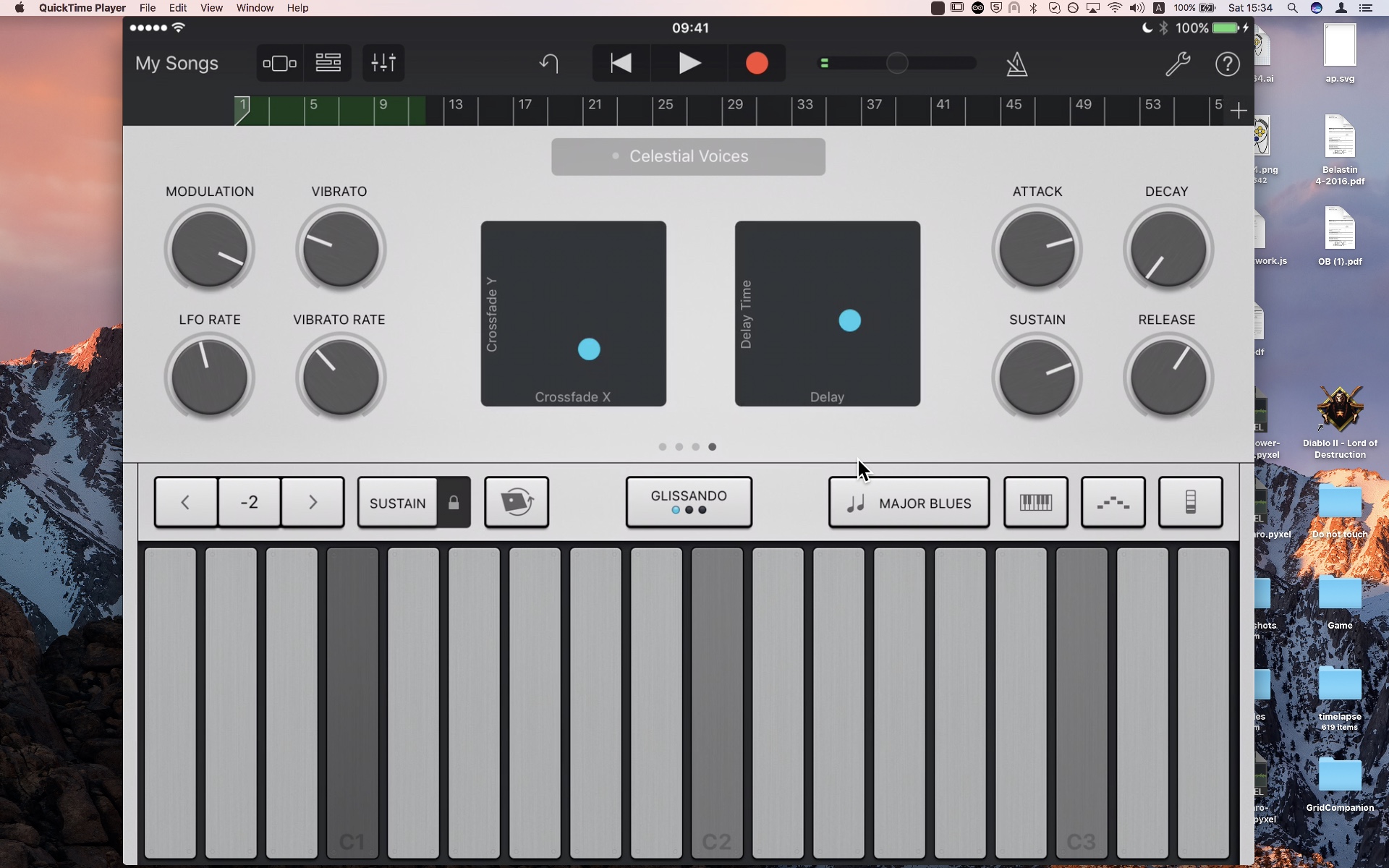1389x868 pixels.
Task: Click the MODULATION knob
Action: [210, 250]
